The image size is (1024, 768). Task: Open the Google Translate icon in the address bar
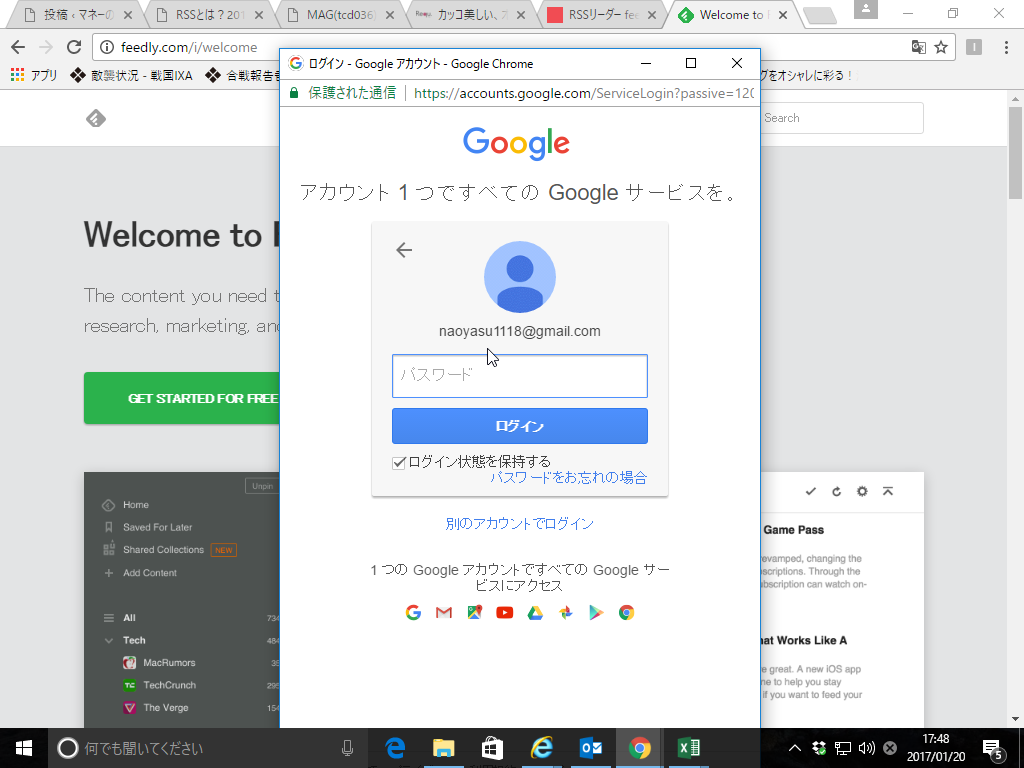(x=918, y=47)
